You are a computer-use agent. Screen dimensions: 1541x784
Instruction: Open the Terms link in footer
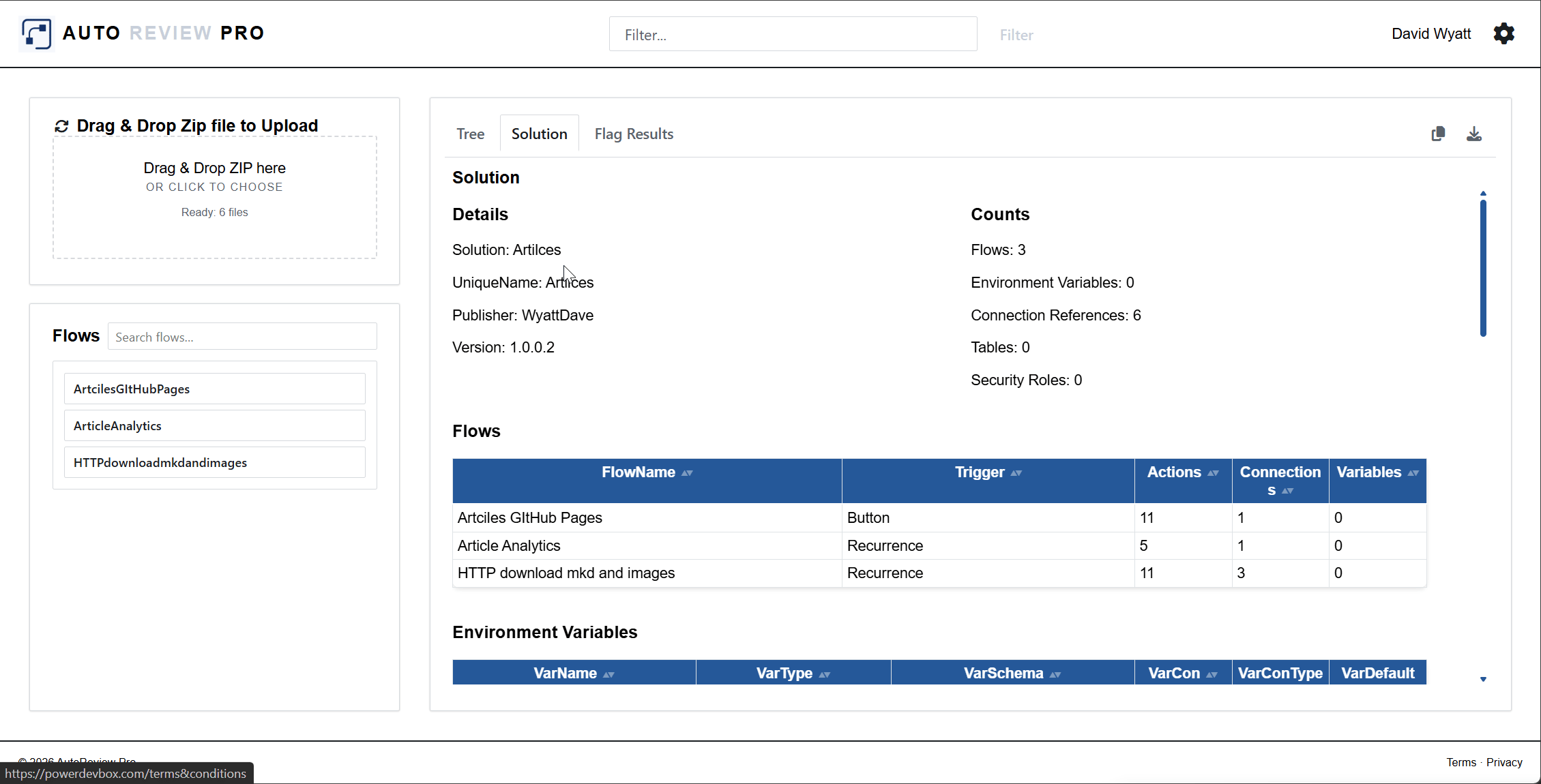pos(1461,762)
